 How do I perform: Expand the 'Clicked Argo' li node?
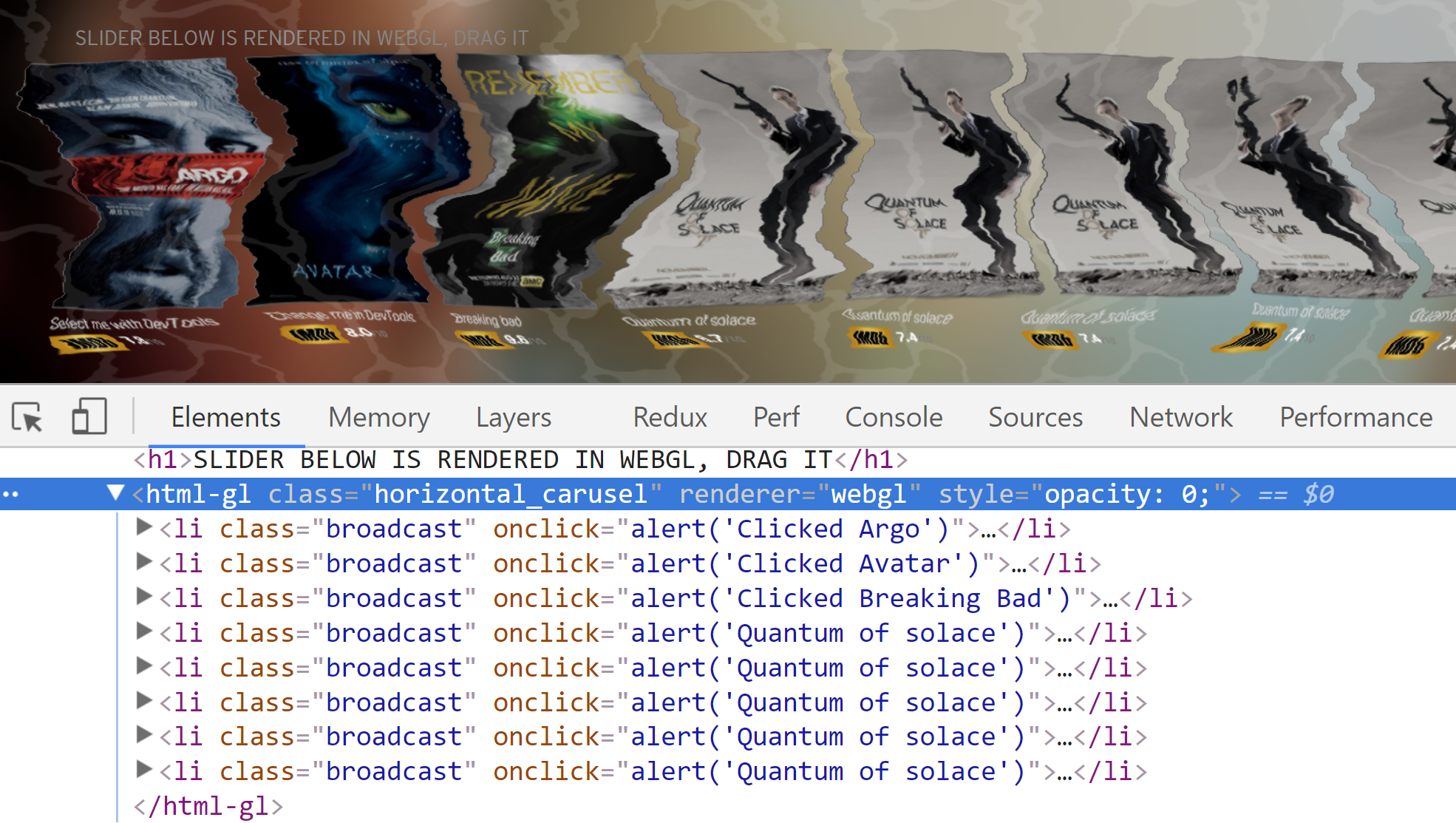click(144, 528)
